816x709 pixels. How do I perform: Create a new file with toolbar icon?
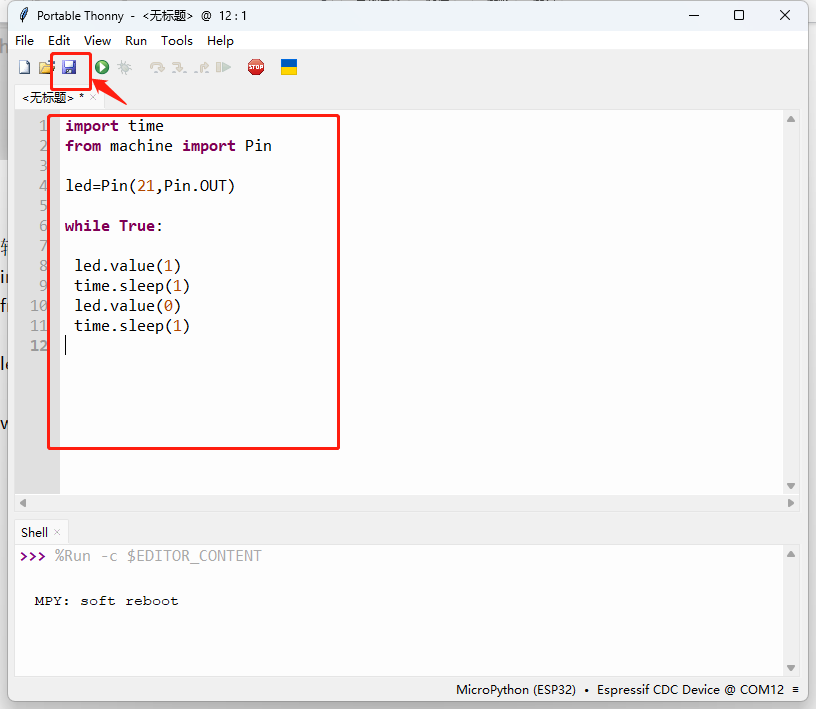tap(24, 67)
